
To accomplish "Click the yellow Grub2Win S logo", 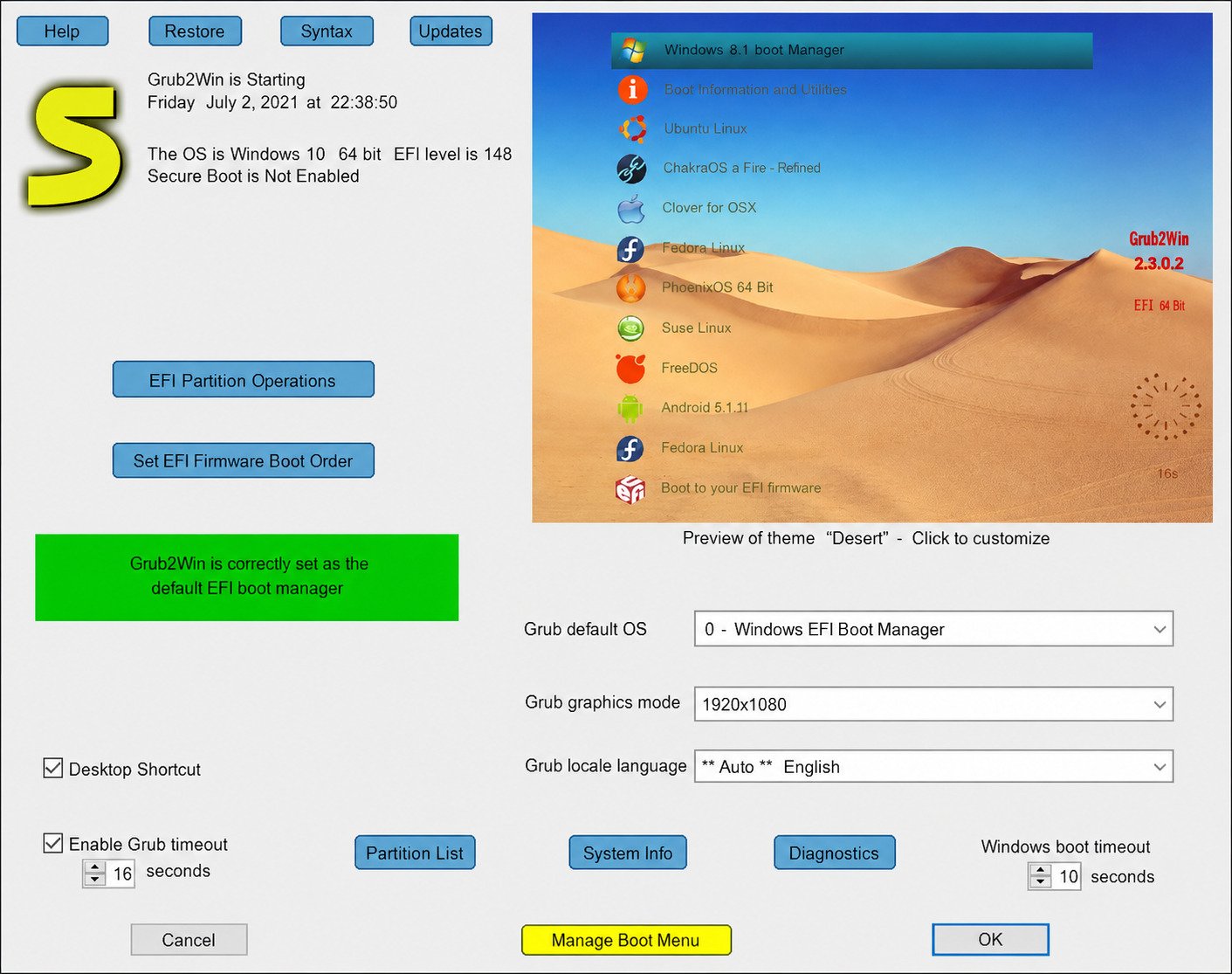I will click(76, 147).
